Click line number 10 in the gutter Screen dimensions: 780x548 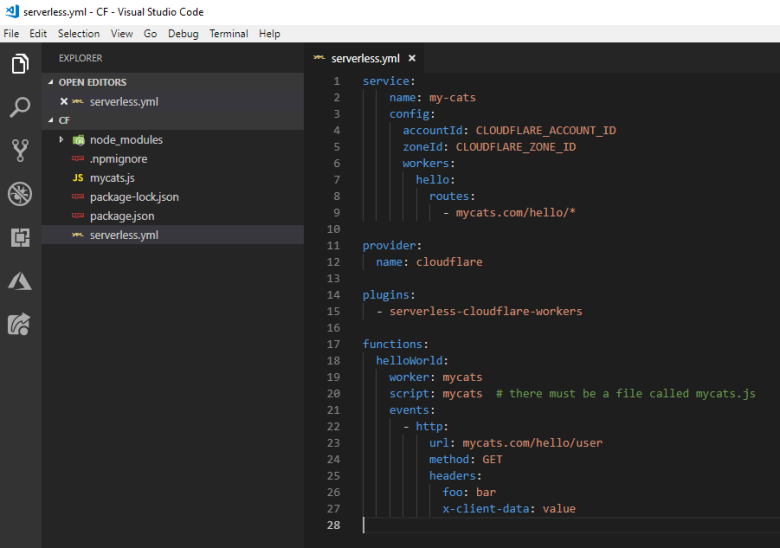pos(333,229)
